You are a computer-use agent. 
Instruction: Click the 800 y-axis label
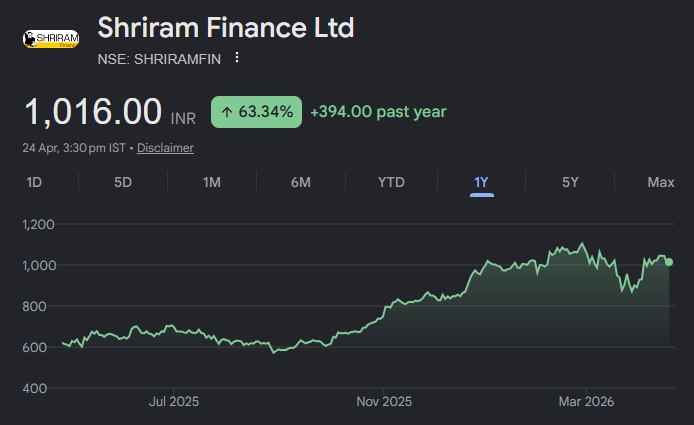click(x=34, y=306)
